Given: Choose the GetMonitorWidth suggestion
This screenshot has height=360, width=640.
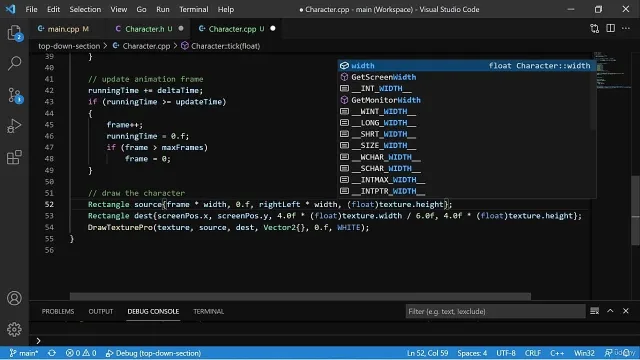Looking at the screenshot, I should (x=466, y=100).
